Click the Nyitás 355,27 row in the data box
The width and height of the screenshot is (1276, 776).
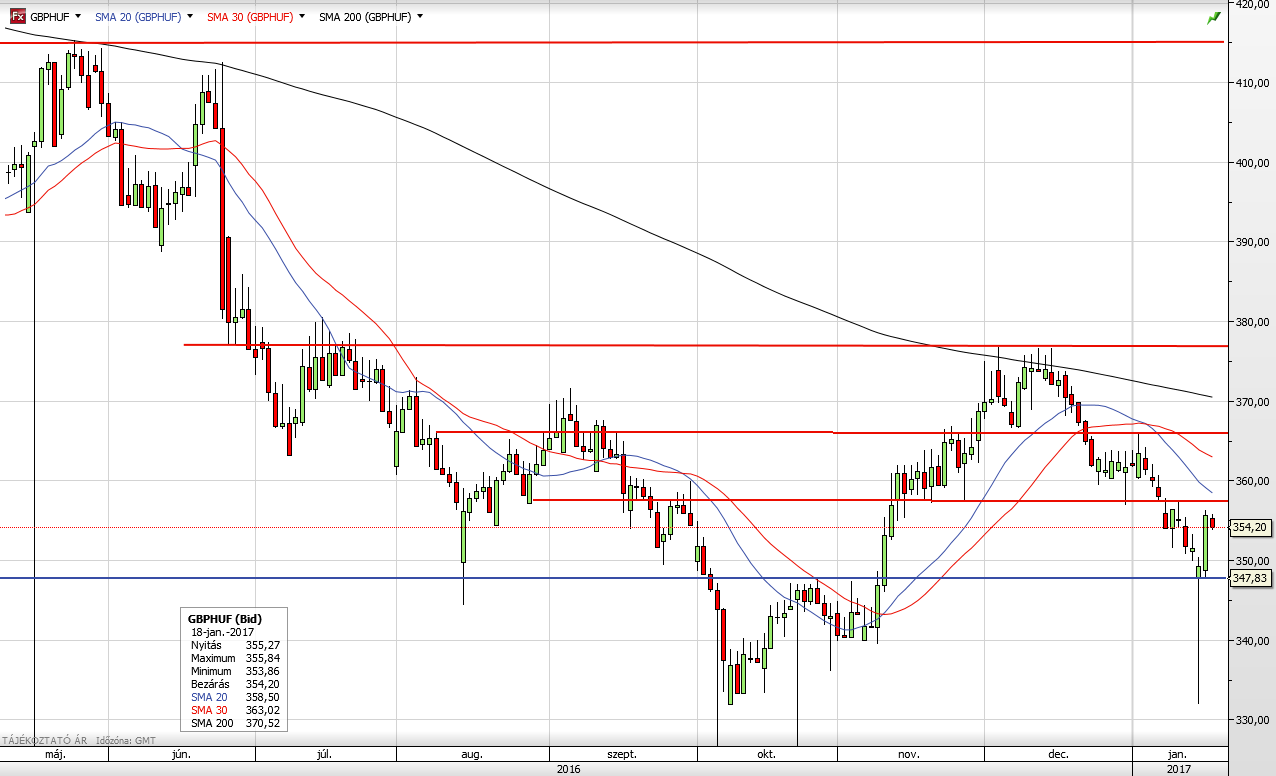pyautogui.click(x=234, y=645)
